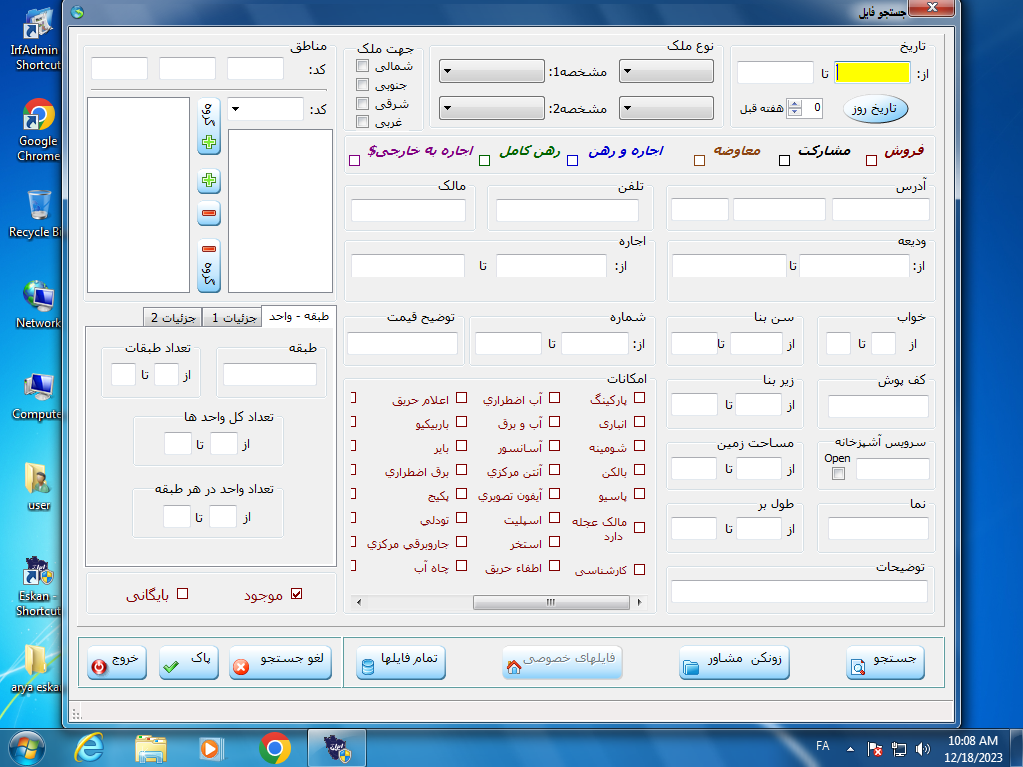Uncheck the موجود (available) checkbox
Viewport: 1023px width, 767px height.
point(296,594)
